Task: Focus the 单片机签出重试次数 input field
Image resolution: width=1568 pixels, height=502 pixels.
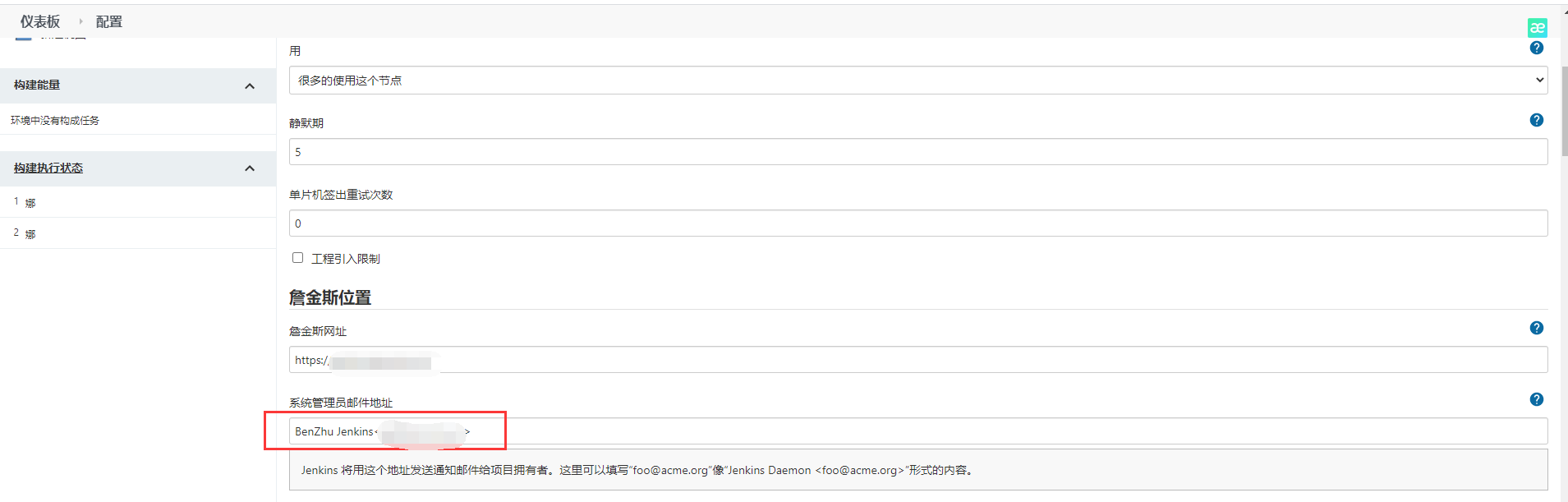Action: point(918,223)
